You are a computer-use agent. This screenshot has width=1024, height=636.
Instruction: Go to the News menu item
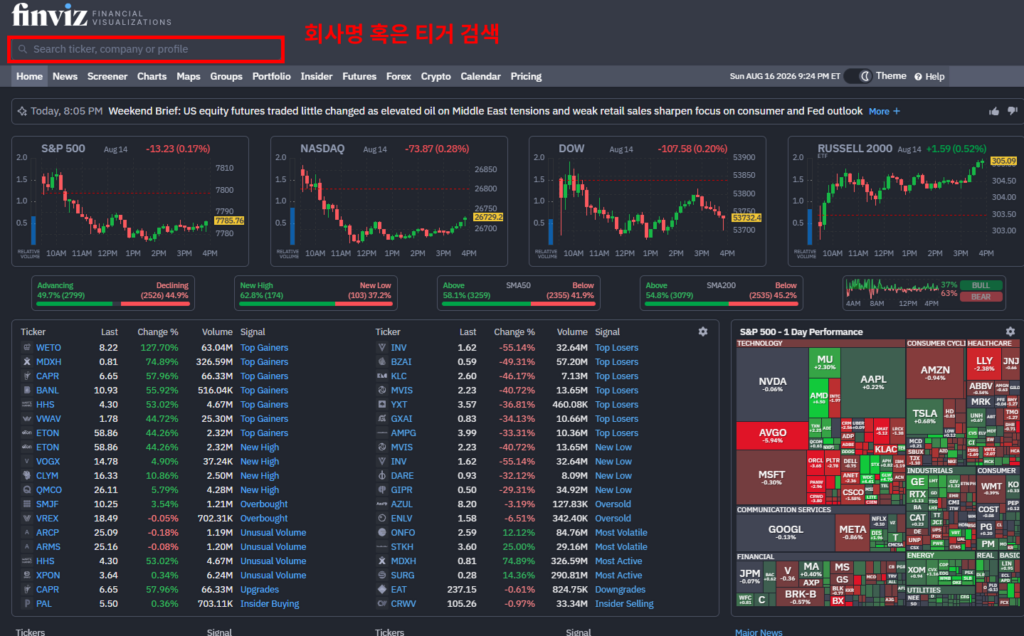click(x=65, y=76)
